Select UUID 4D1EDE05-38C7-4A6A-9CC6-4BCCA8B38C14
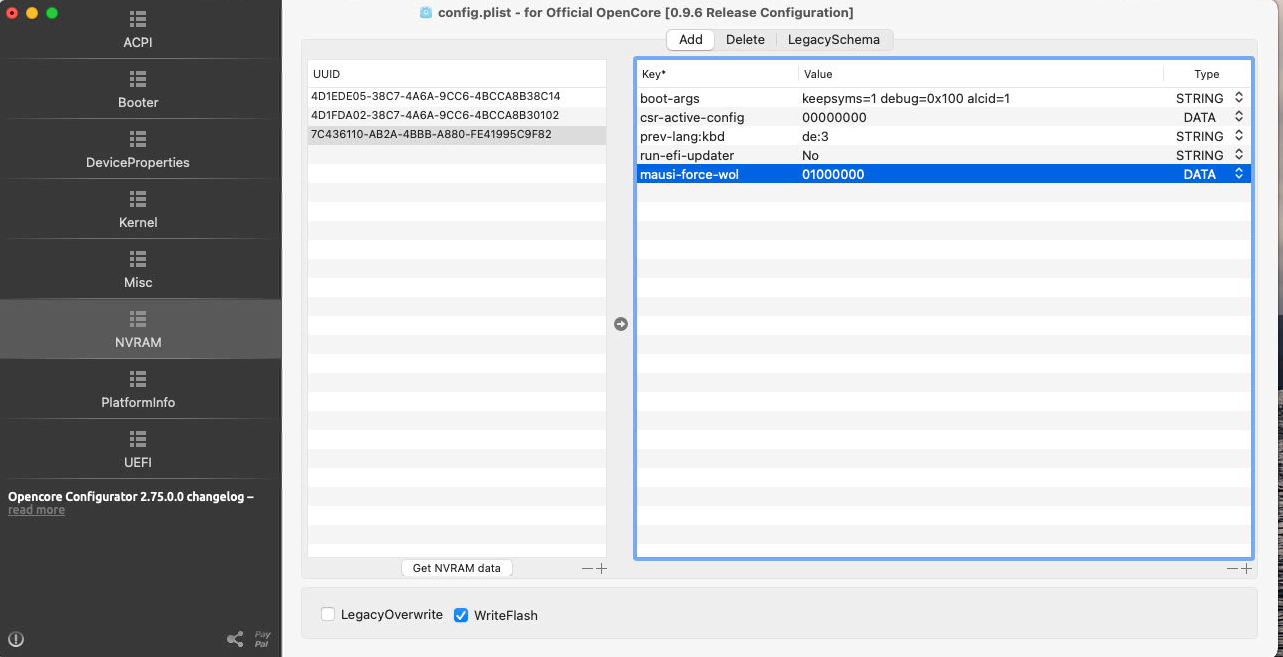1283x657 pixels. point(457,97)
